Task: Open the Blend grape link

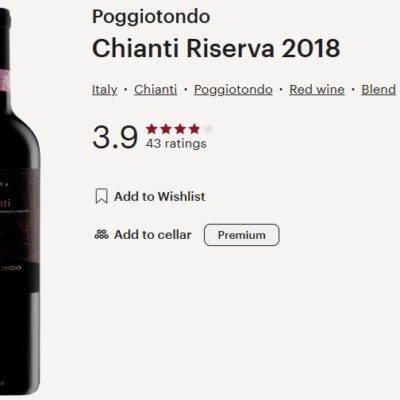Action: coord(379,89)
